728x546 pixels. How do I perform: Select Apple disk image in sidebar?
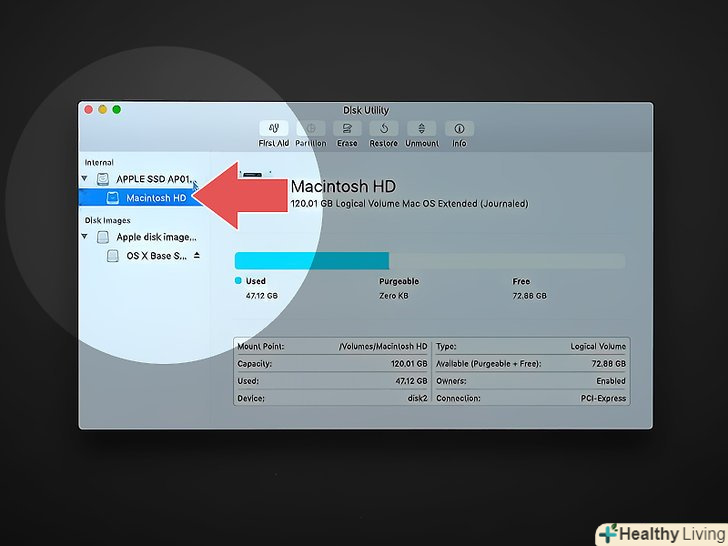(x=156, y=237)
